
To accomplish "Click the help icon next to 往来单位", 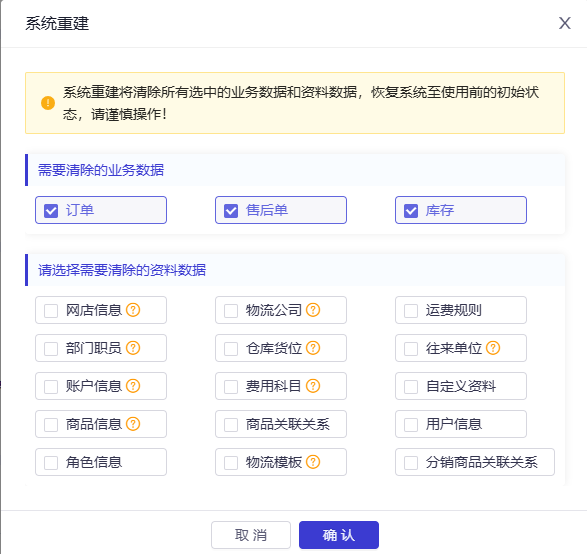I will (493, 348).
